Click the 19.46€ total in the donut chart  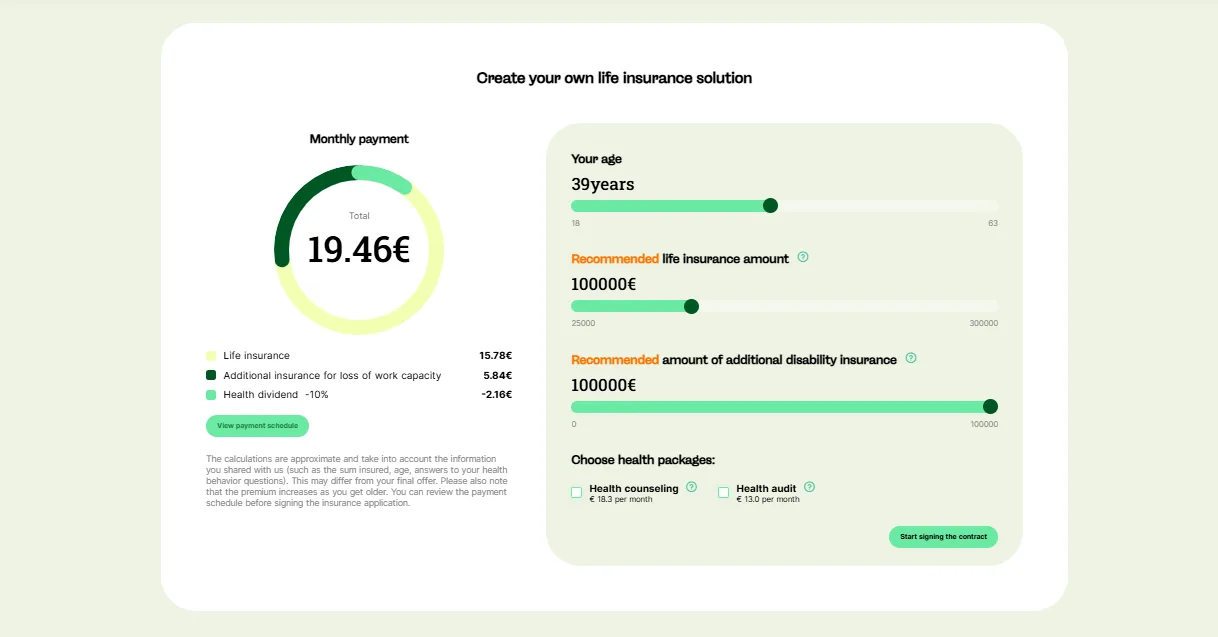coord(358,250)
